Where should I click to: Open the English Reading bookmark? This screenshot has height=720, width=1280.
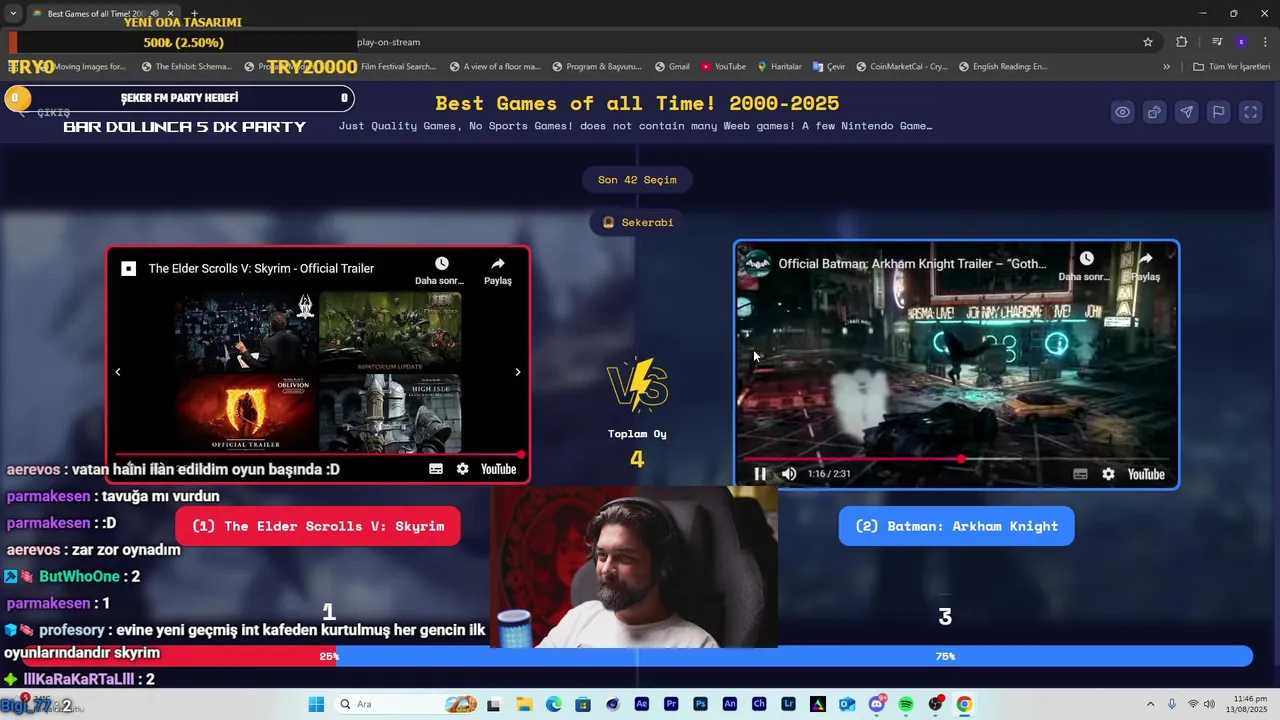(x=1003, y=67)
